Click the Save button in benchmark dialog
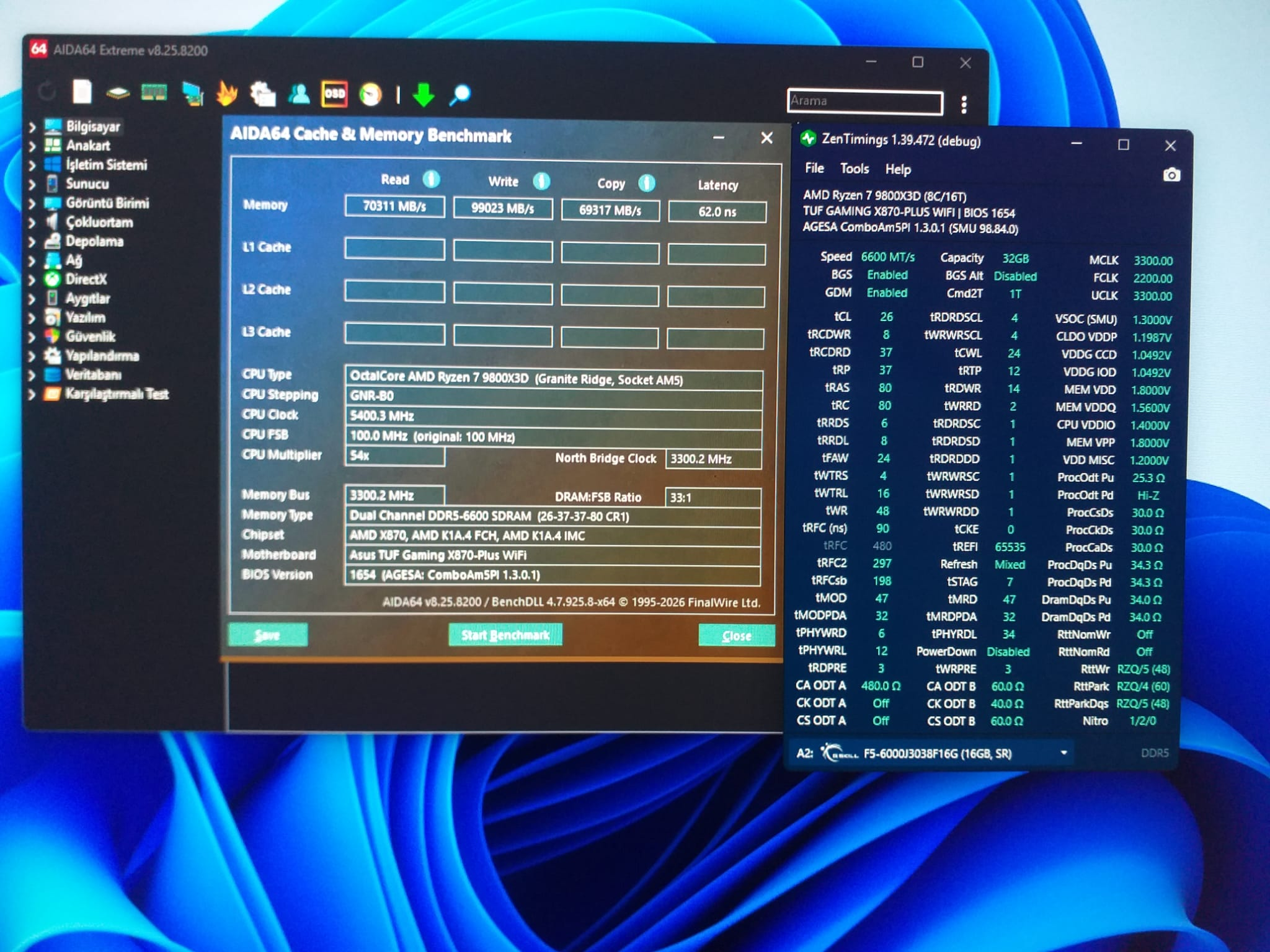The width and height of the screenshot is (1270, 952). coord(268,635)
